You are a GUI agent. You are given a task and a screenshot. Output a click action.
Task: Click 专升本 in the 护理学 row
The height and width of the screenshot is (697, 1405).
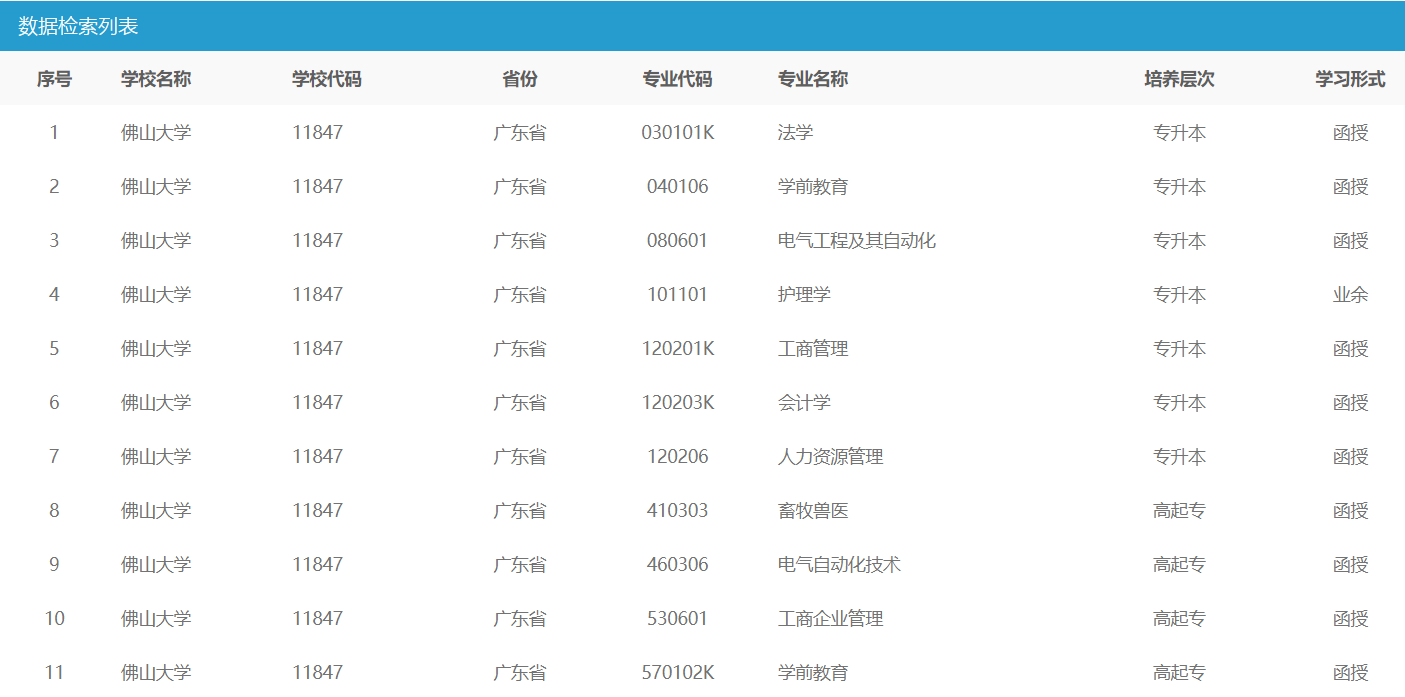pos(1180,295)
